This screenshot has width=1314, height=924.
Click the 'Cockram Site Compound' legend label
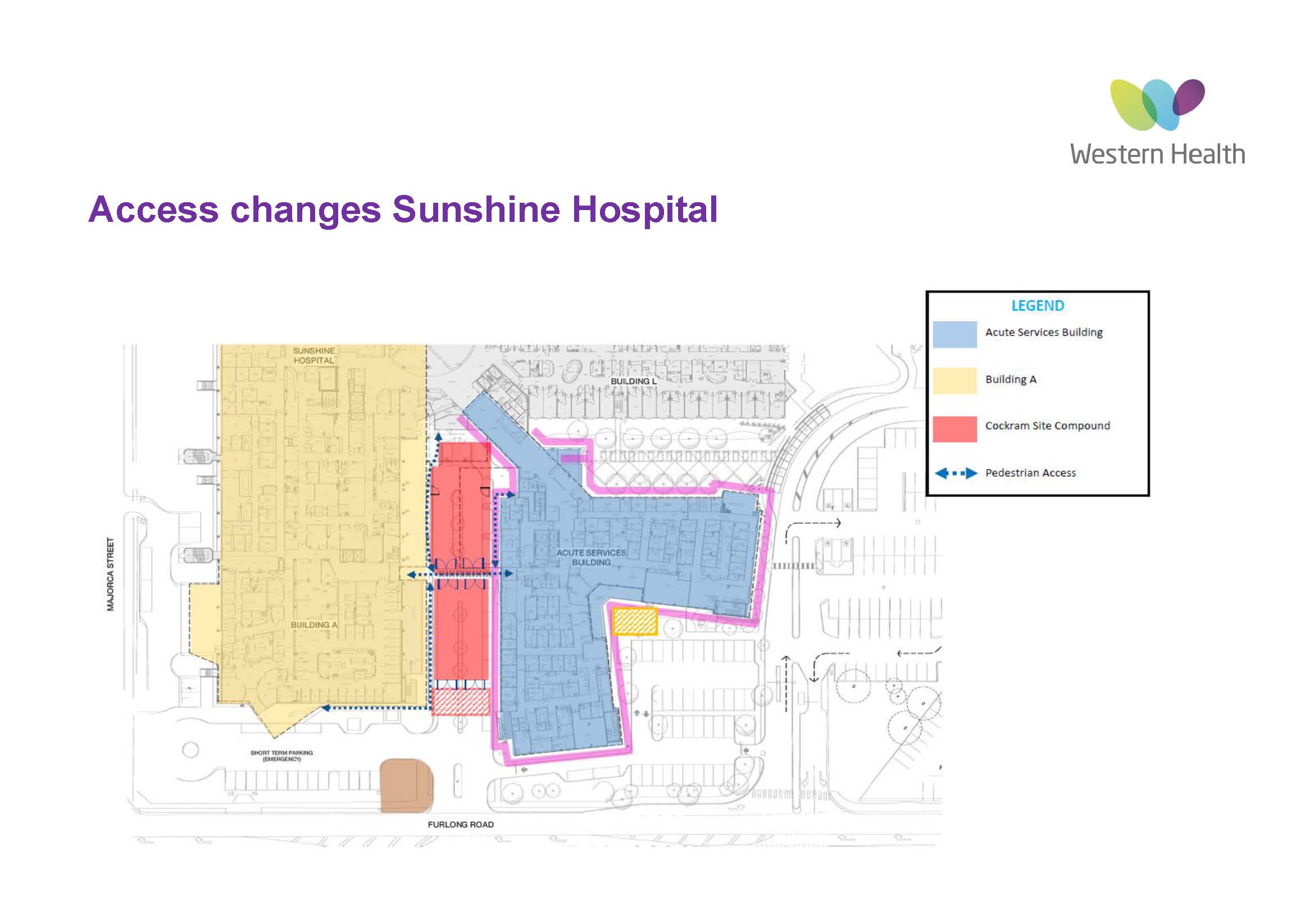(1047, 426)
